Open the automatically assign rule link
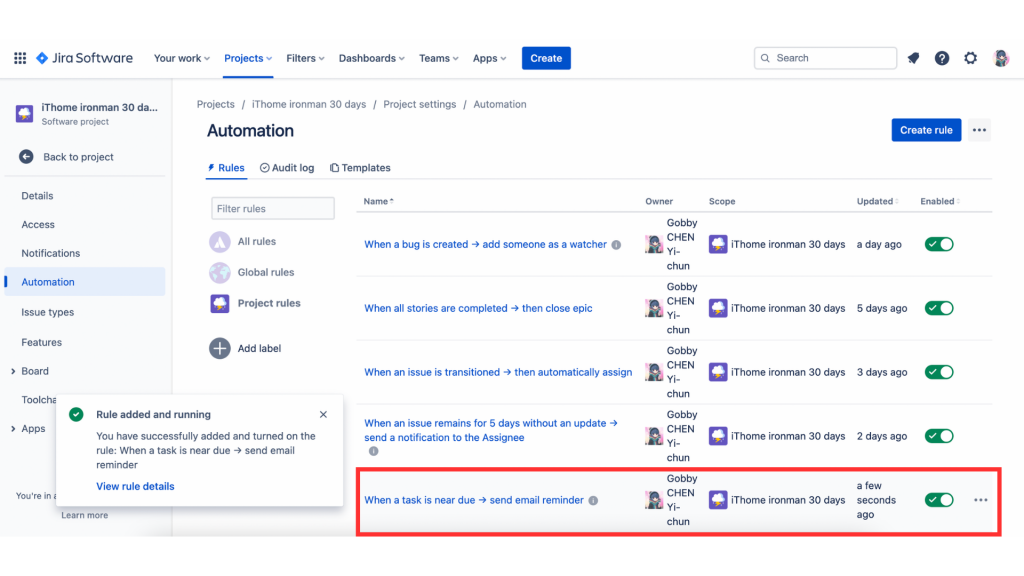 pyautogui.click(x=498, y=372)
